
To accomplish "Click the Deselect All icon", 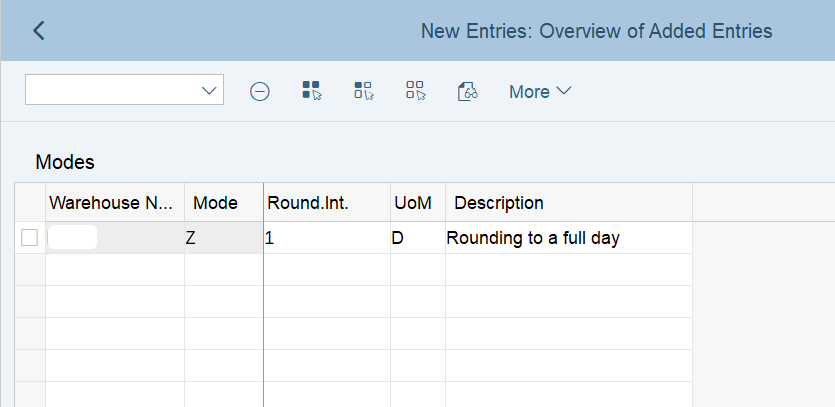I will coord(415,91).
